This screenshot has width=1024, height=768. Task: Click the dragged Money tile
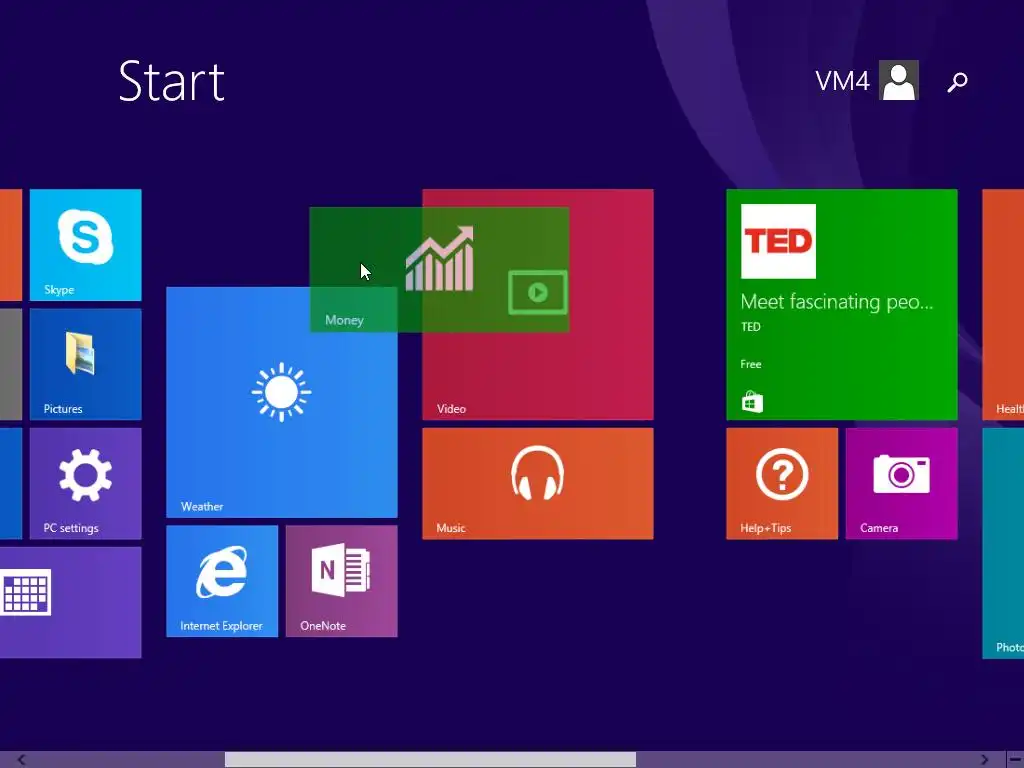pos(439,270)
